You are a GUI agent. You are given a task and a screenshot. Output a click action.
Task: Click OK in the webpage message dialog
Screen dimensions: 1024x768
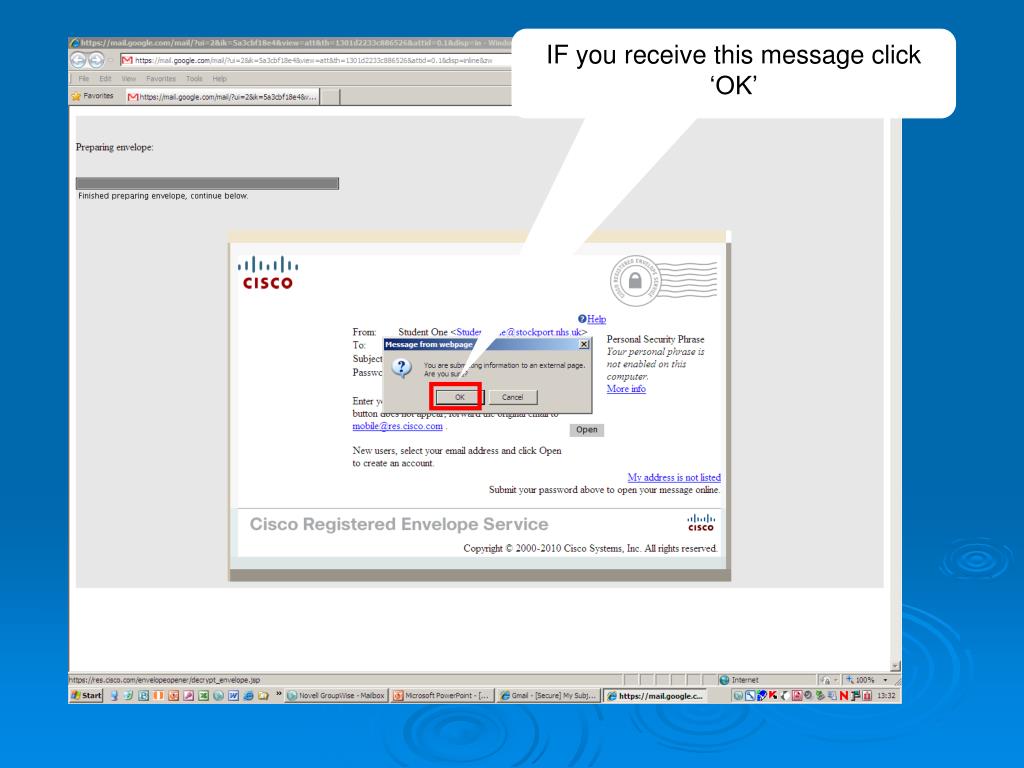click(x=460, y=397)
